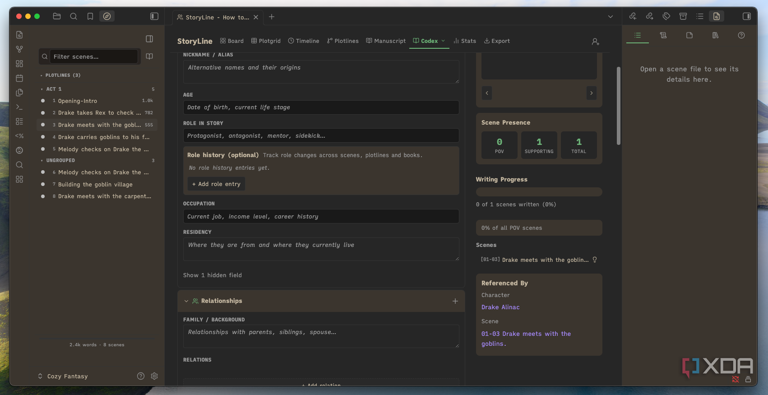Select the scroll icon tab in right panel

(x=663, y=35)
